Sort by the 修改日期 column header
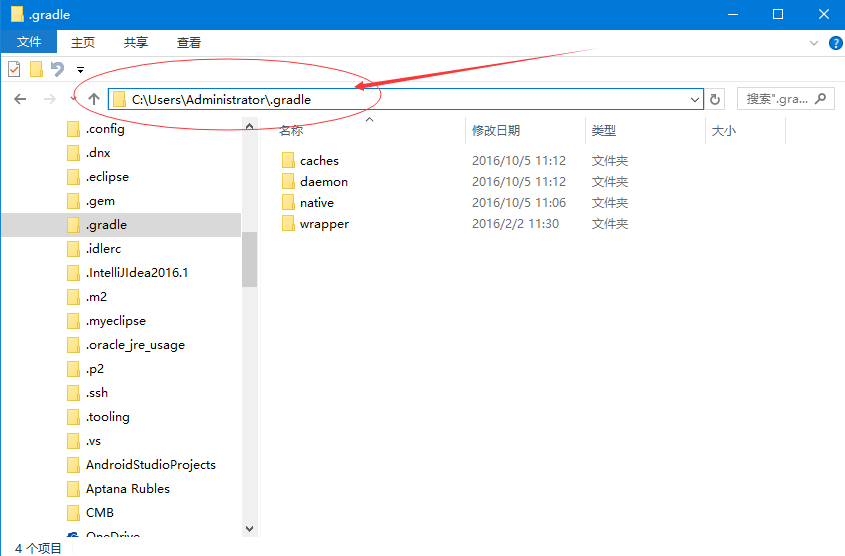845x556 pixels. (x=496, y=130)
